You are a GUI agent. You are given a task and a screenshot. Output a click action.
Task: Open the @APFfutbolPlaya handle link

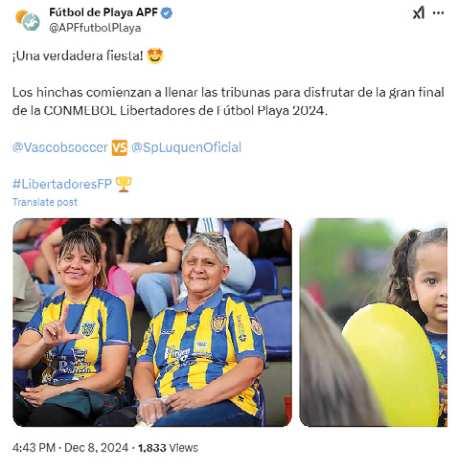click(x=95, y=28)
